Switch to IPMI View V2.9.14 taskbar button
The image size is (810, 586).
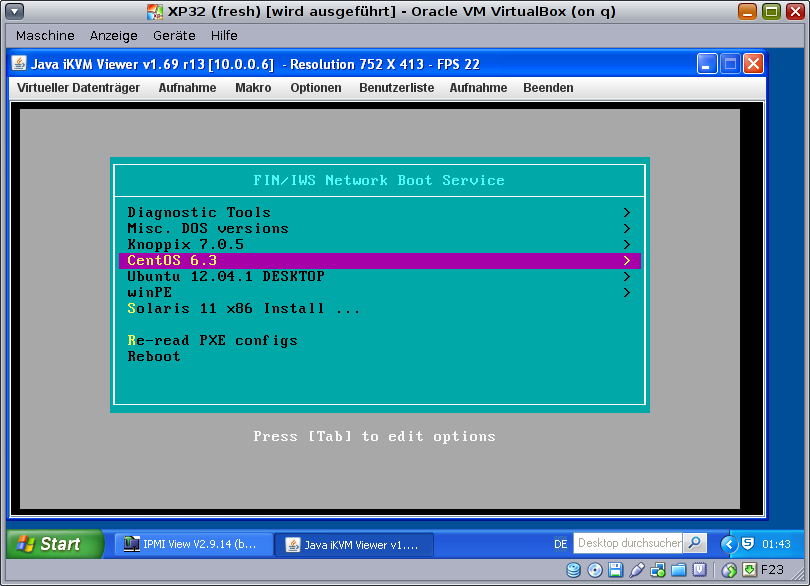point(193,544)
